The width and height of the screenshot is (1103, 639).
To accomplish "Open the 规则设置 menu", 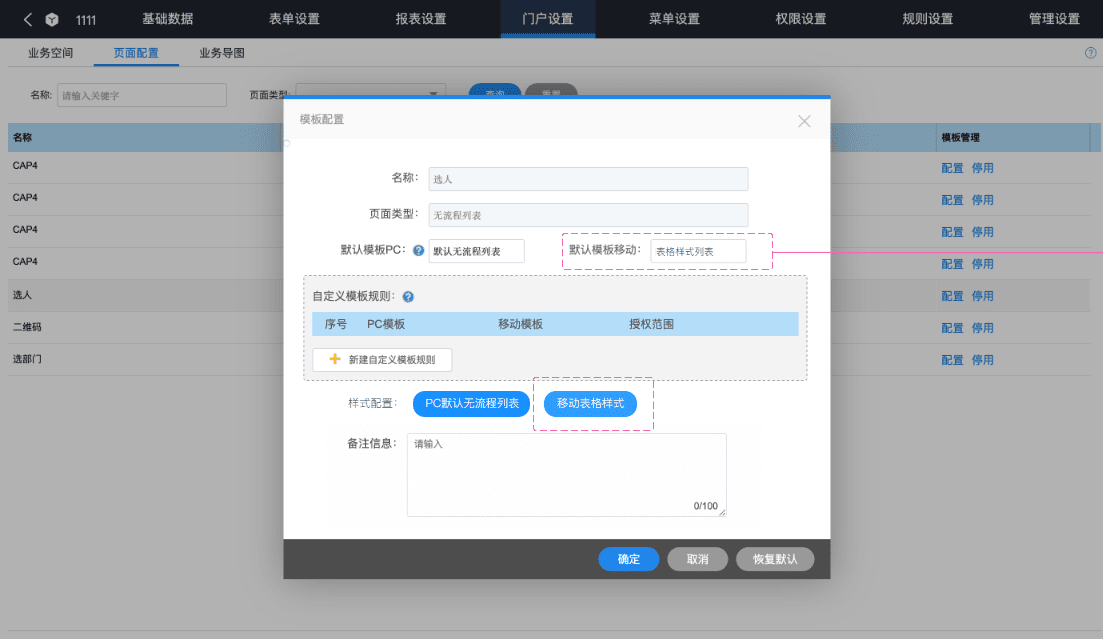I will (927, 19).
